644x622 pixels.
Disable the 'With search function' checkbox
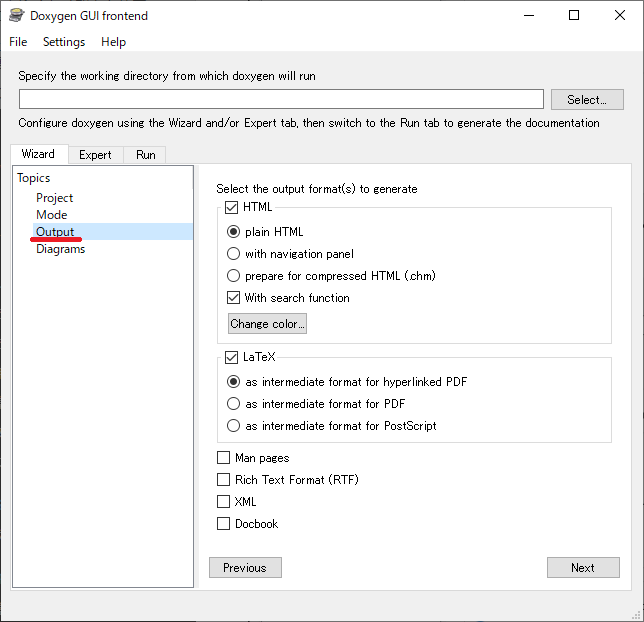(234, 298)
